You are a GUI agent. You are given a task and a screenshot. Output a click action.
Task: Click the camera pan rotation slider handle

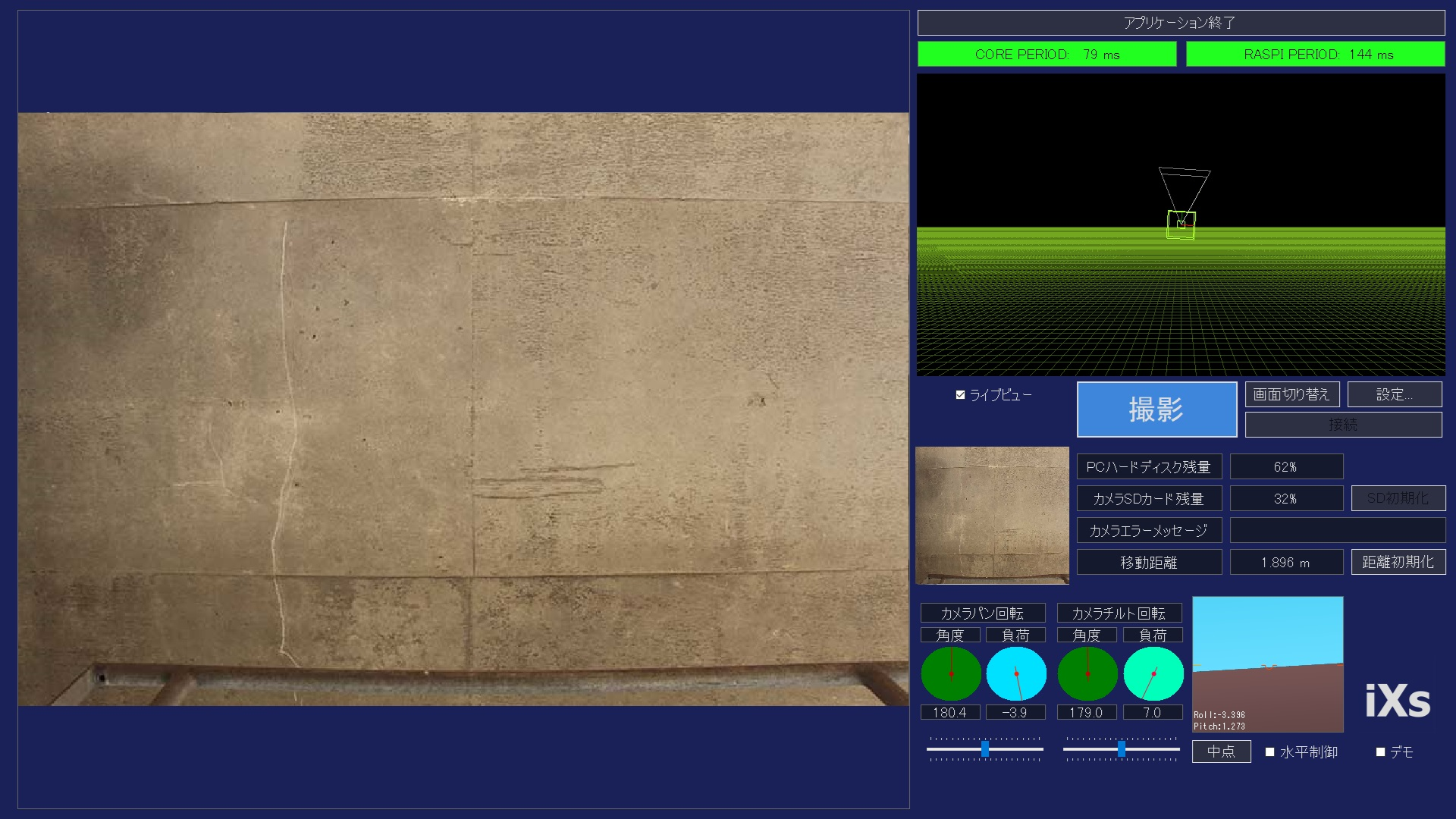coord(985,749)
